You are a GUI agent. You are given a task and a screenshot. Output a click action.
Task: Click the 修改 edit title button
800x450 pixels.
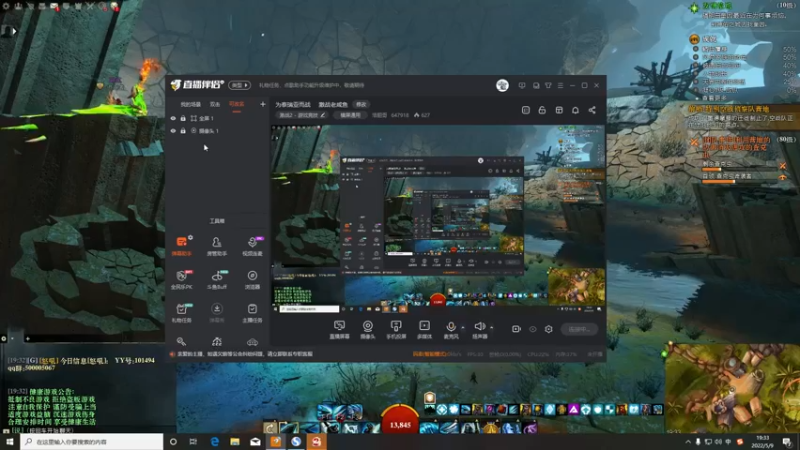pyautogui.click(x=361, y=104)
